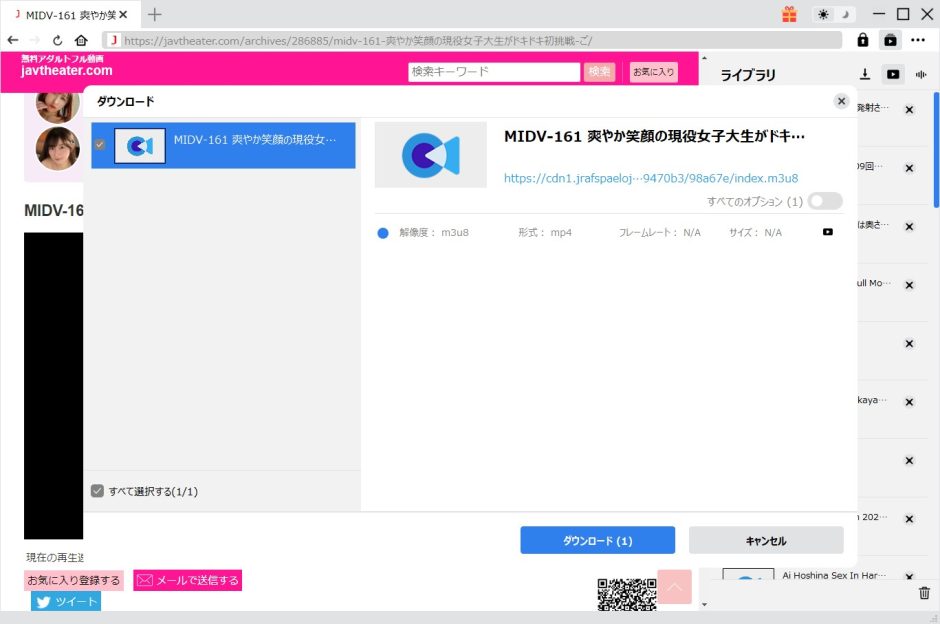Screen dimensions: 940x624
Task: Select the m3u8 resolution radio button
Action: click(x=382, y=232)
